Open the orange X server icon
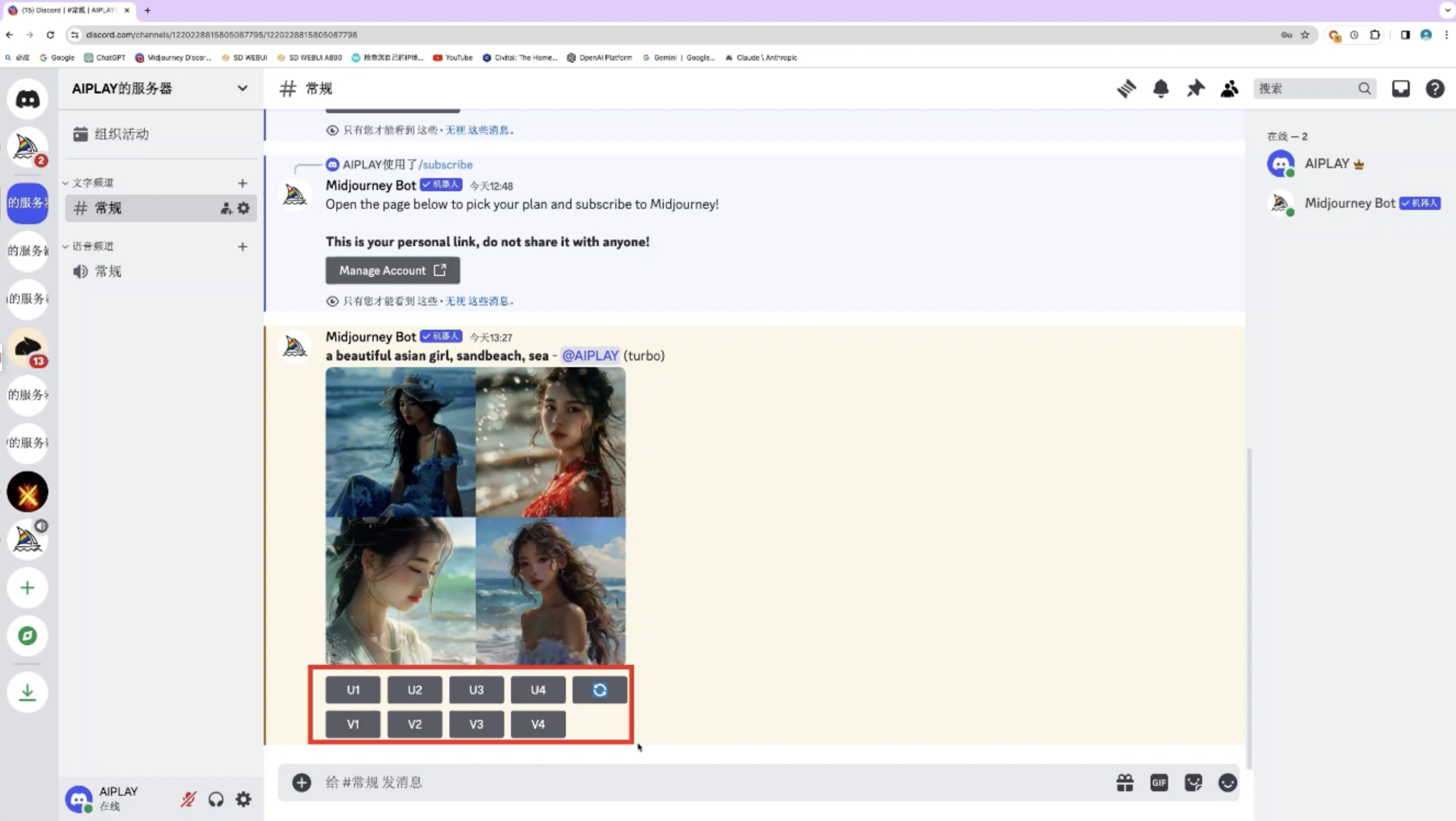 (27, 492)
